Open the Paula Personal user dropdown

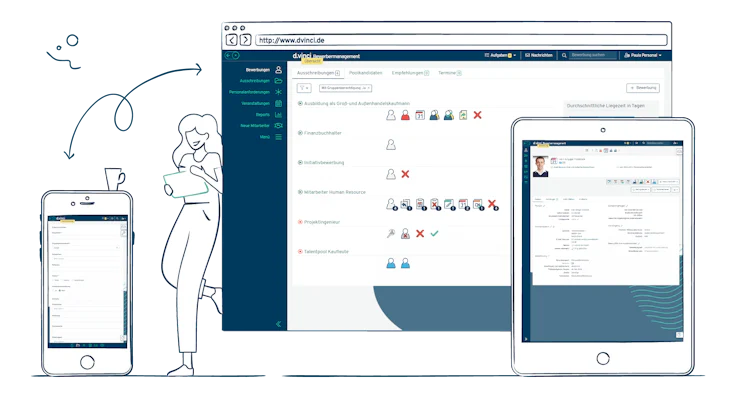pyautogui.click(x=643, y=55)
